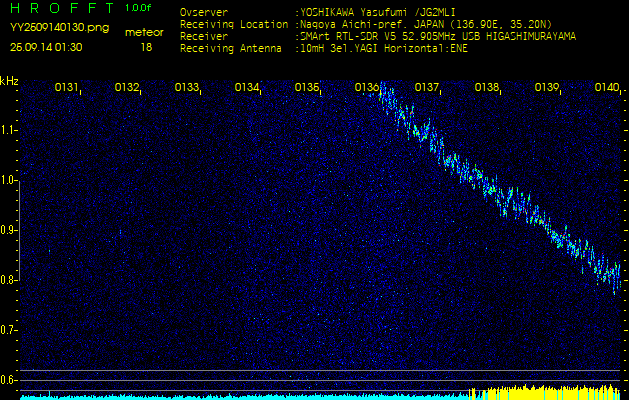The width and height of the screenshot is (629, 400).
Task: Click the 26.09.14 01:30 timestamp
Action: click(x=46, y=47)
